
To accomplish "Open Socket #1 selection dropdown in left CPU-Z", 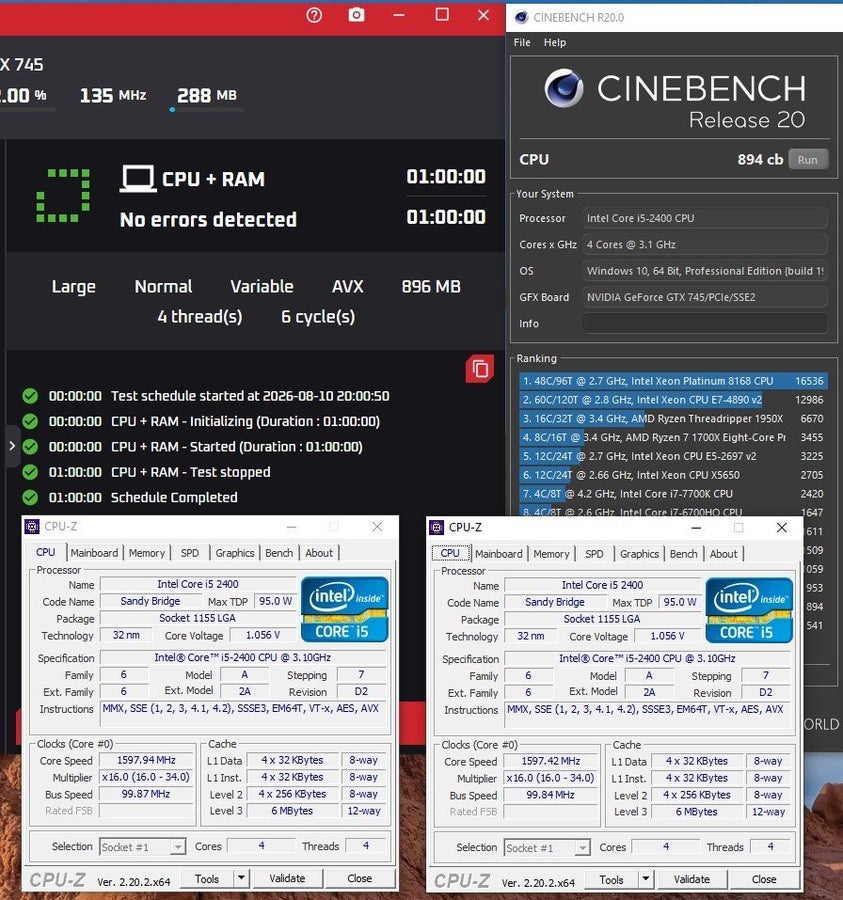I will 142,847.
